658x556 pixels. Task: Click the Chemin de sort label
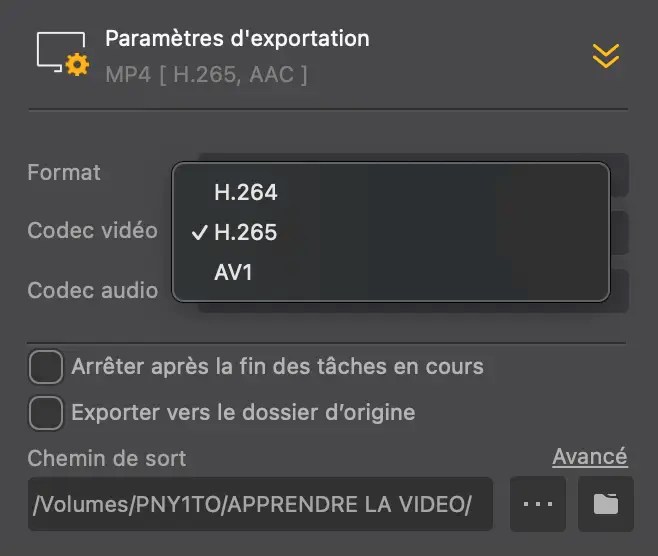click(x=107, y=458)
